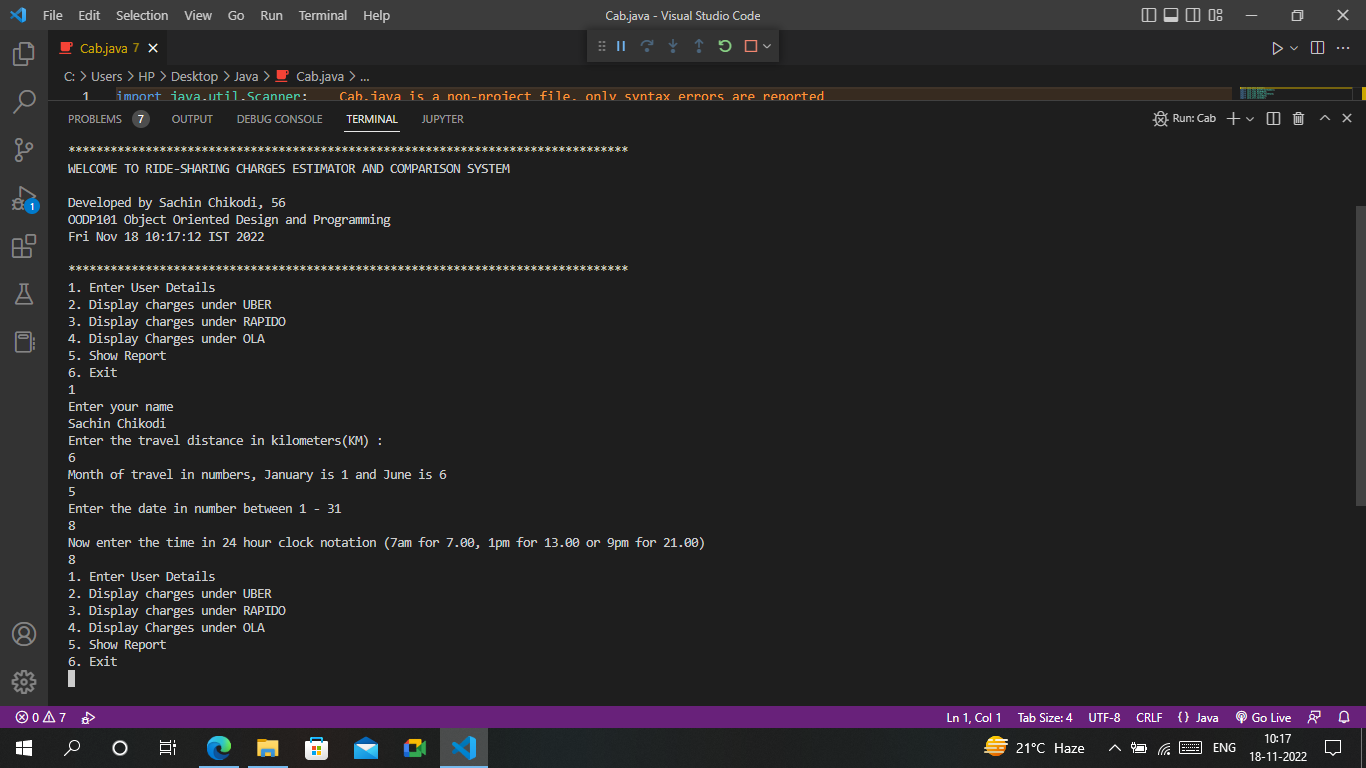The width and height of the screenshot is (1366, 768).
Task: Open the Selection menu
Action: pos(142,15)
